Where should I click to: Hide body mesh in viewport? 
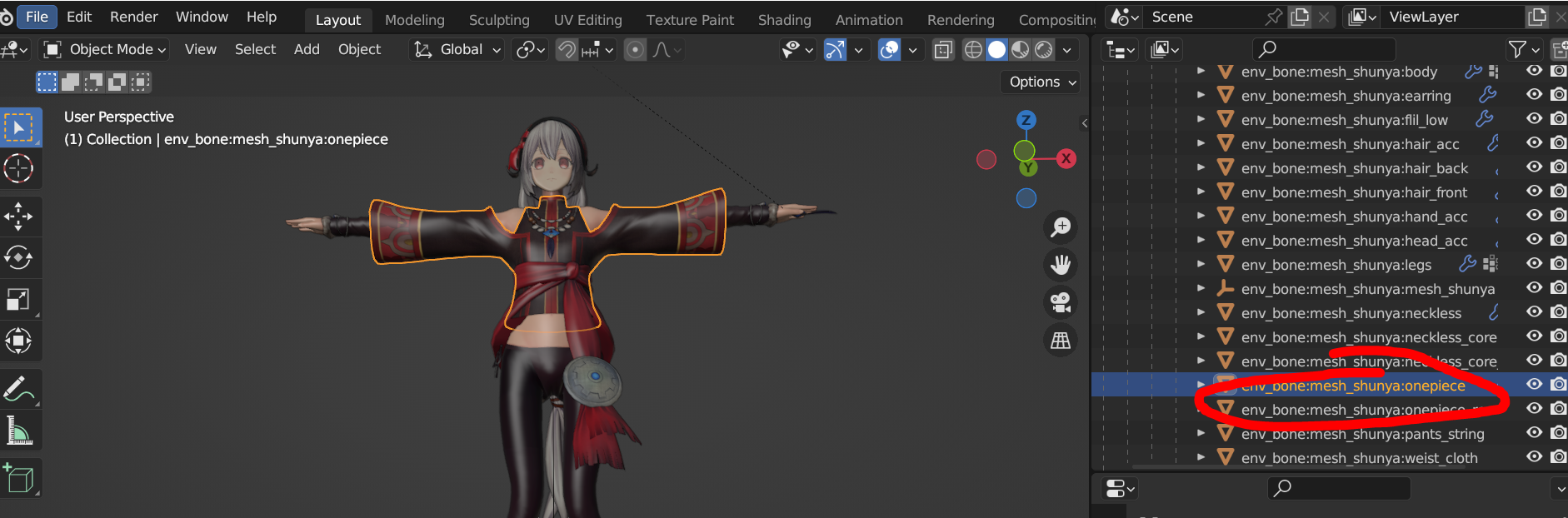[1534, 71]
